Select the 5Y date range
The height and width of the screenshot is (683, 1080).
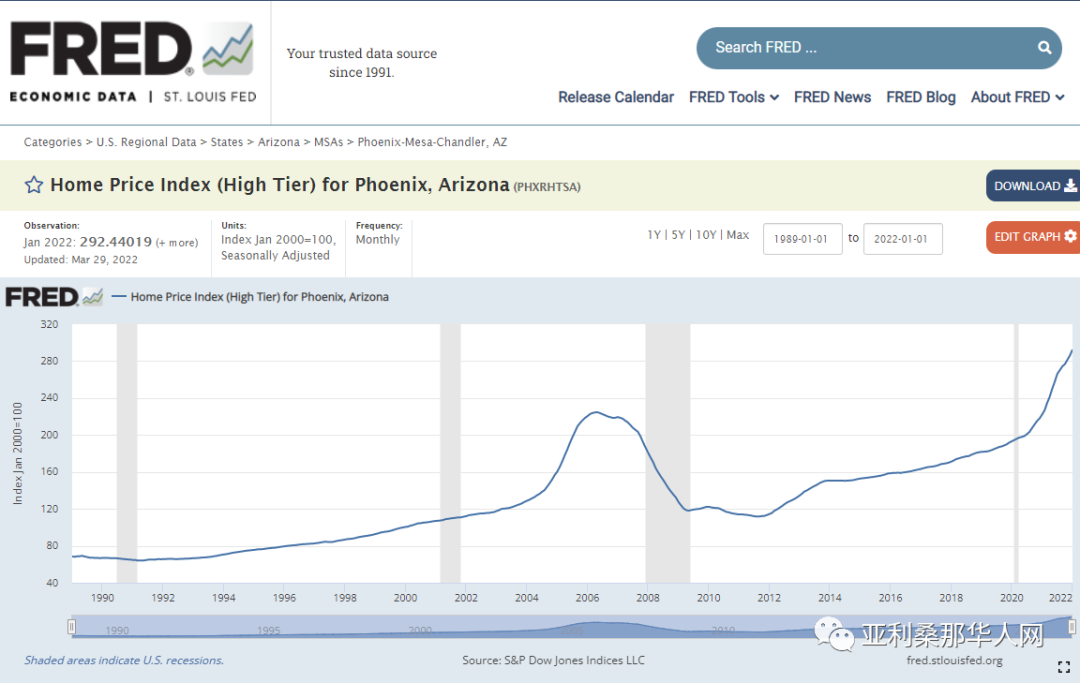[678, 235]
